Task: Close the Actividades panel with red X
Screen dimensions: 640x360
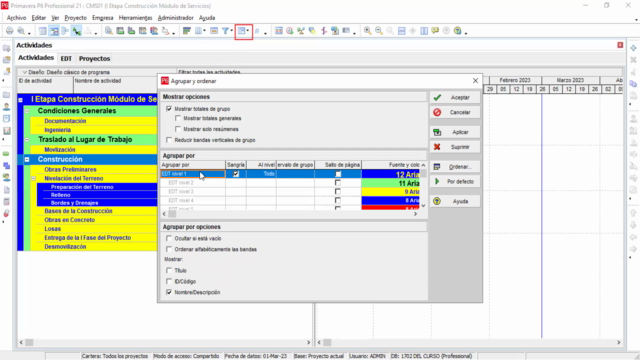Action: pos(620,45)
